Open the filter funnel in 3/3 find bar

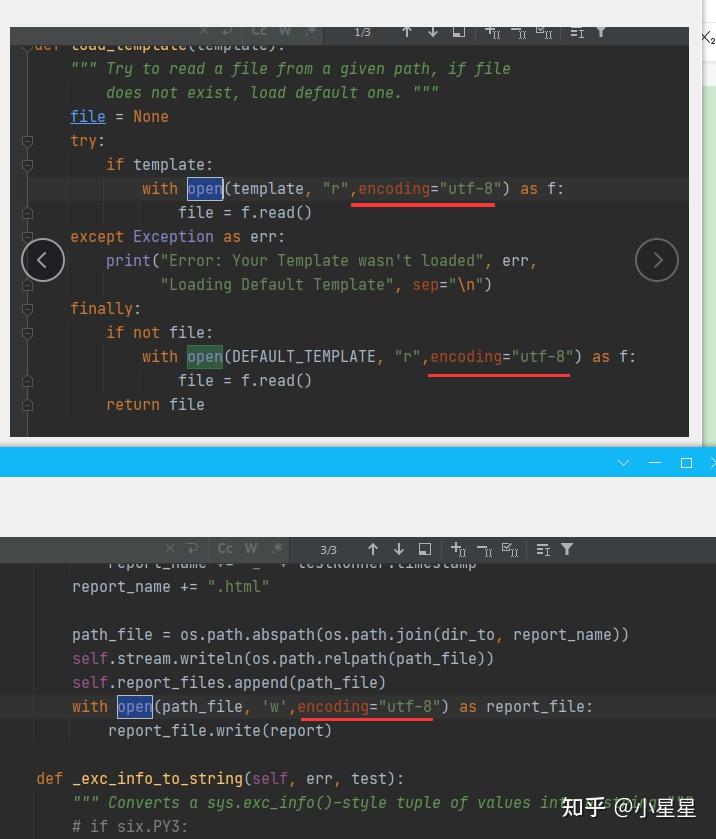click(x=567, y=549)
